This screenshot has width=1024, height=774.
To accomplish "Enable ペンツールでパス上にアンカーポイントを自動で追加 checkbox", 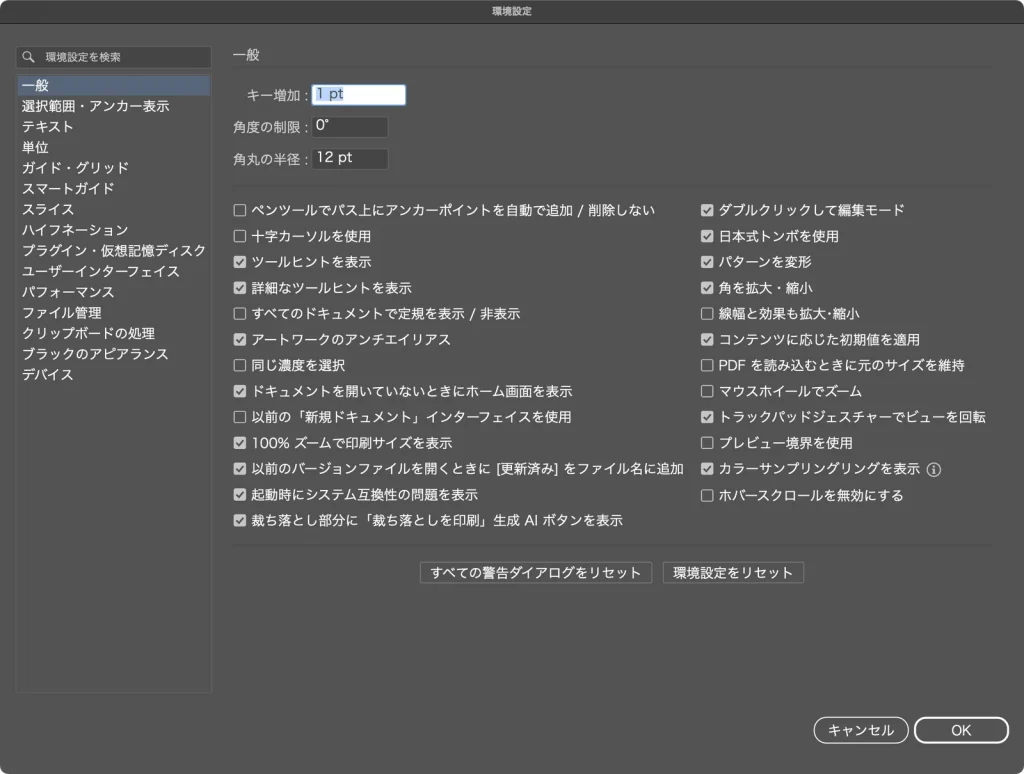I will pyautogui.click(x=240, y=210).
